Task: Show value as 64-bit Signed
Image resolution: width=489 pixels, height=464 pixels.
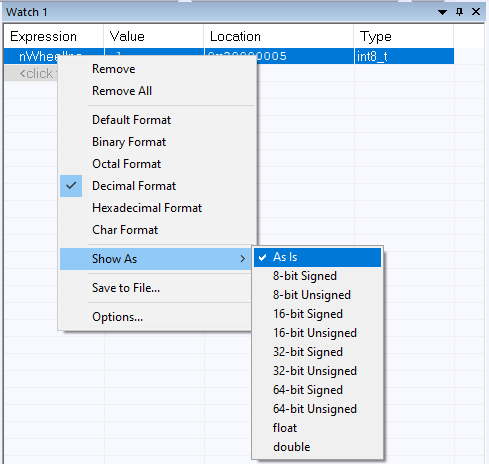Action: tap(317, 390)
